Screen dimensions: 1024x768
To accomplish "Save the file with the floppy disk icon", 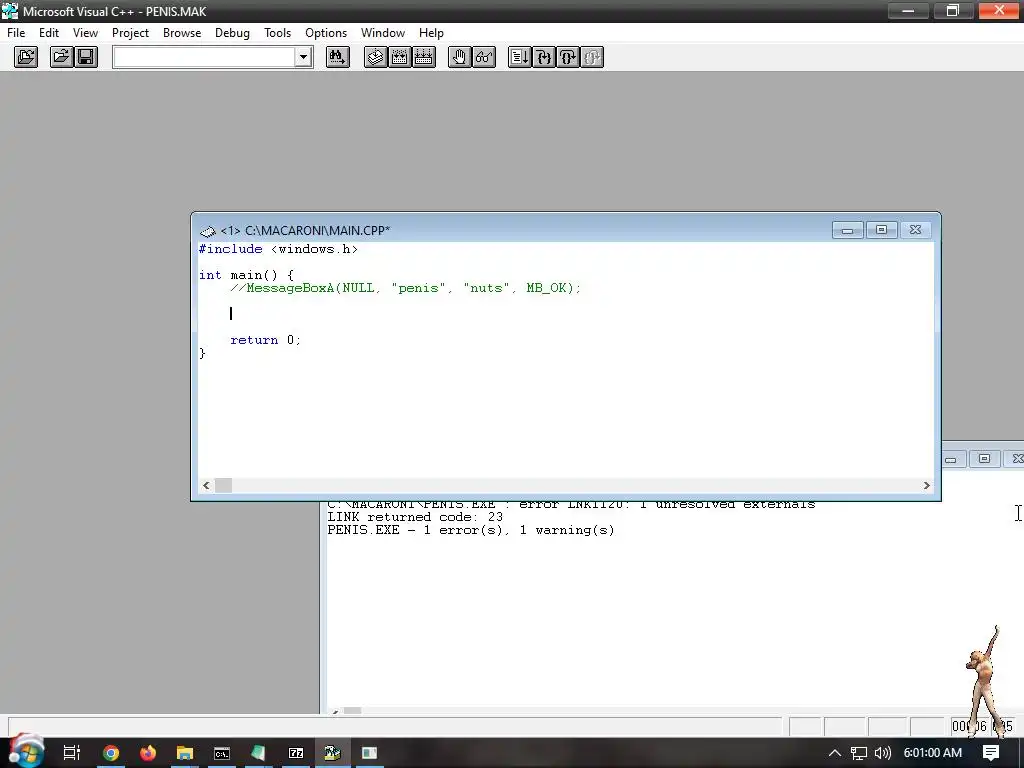I will [86, 57].
